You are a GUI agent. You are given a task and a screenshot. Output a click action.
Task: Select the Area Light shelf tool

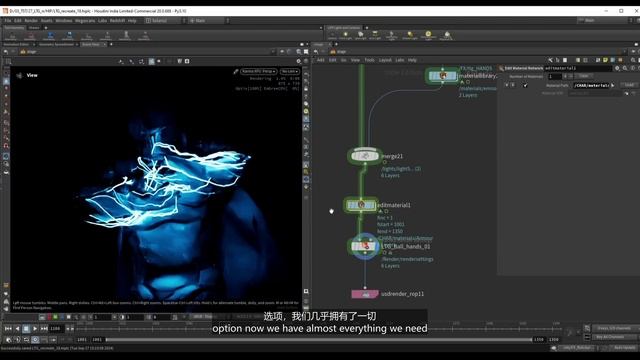pos(375,36)
